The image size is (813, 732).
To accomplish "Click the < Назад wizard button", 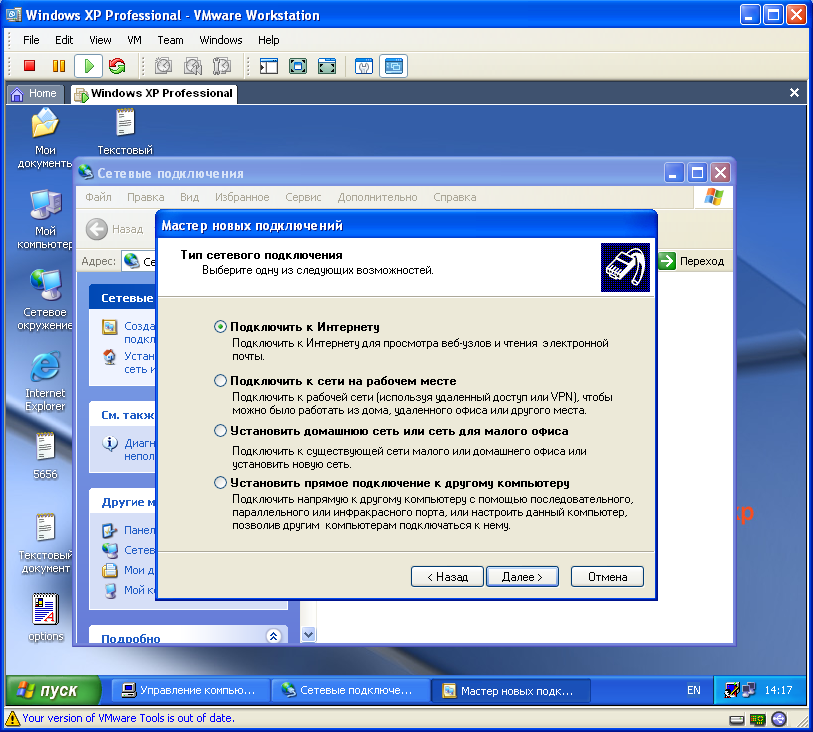I will pos(447,576).
